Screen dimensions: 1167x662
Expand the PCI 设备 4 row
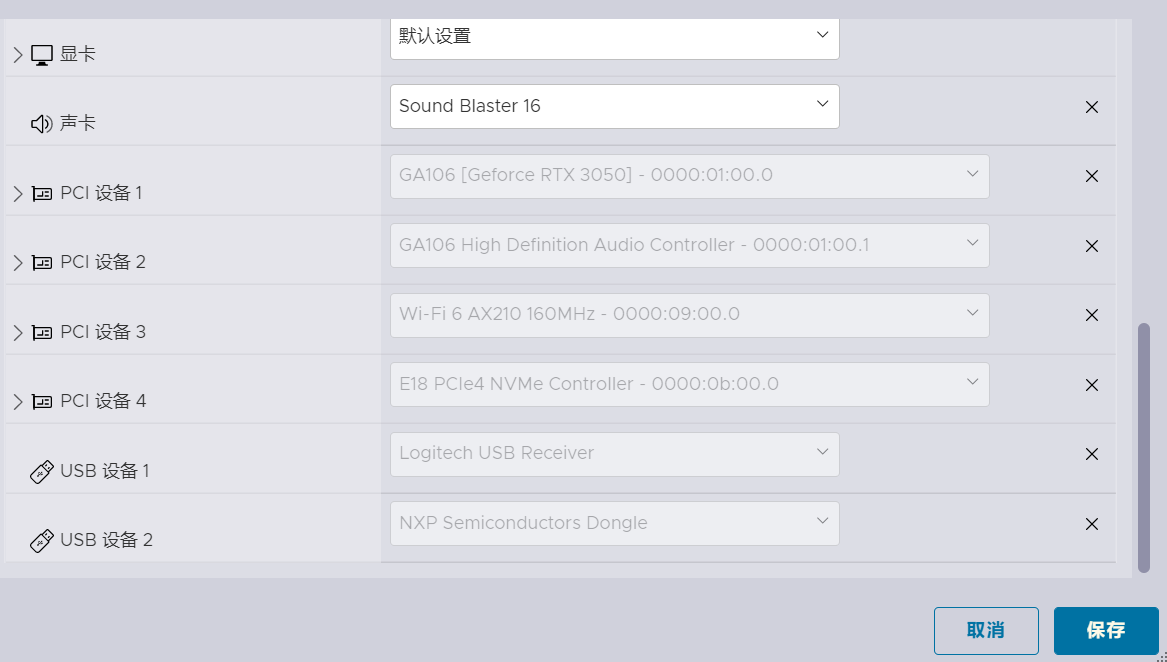pyautogui.click(x=18, y=402)
